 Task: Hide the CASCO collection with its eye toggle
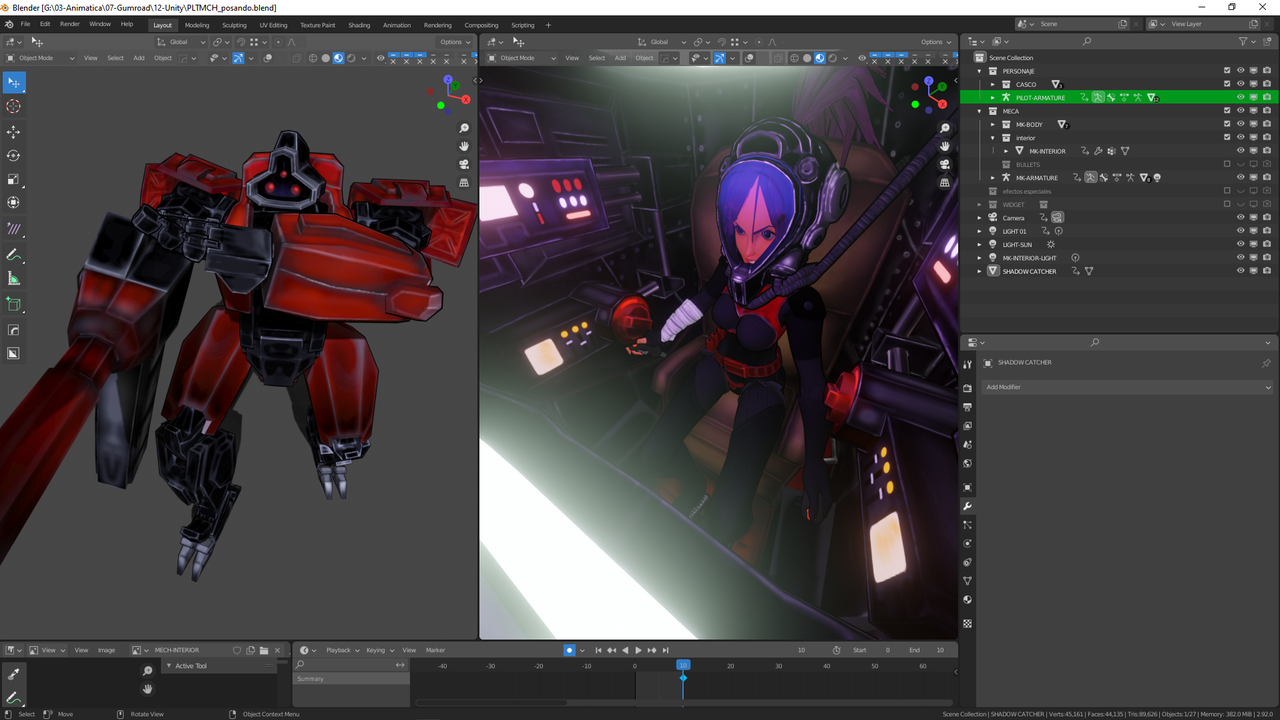click(1240, 84)
